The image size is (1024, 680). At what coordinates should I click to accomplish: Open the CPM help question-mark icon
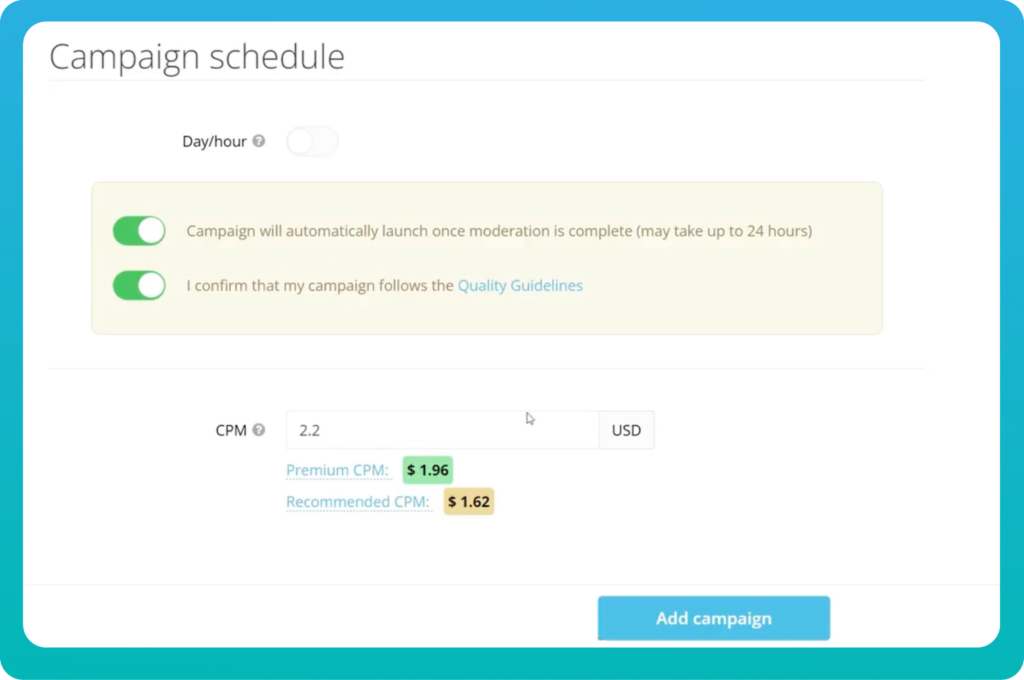259,430
